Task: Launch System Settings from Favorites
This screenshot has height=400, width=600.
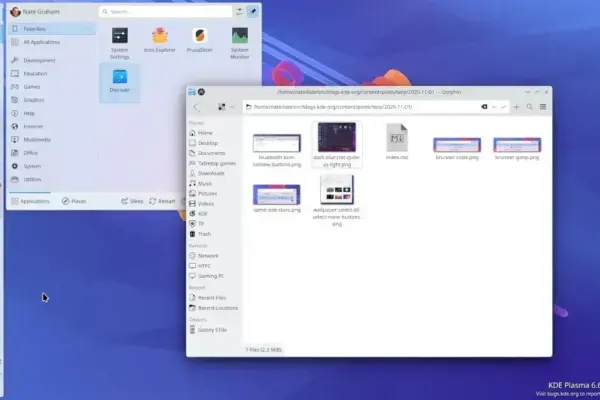Action: point(119,43)
